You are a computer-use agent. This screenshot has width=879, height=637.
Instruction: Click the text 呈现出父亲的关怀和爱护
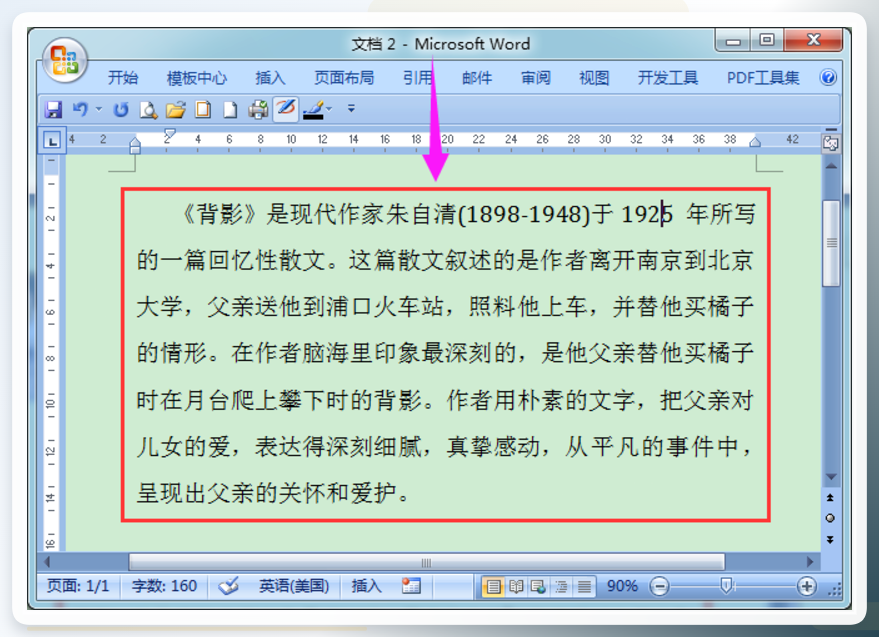(267, 493)
